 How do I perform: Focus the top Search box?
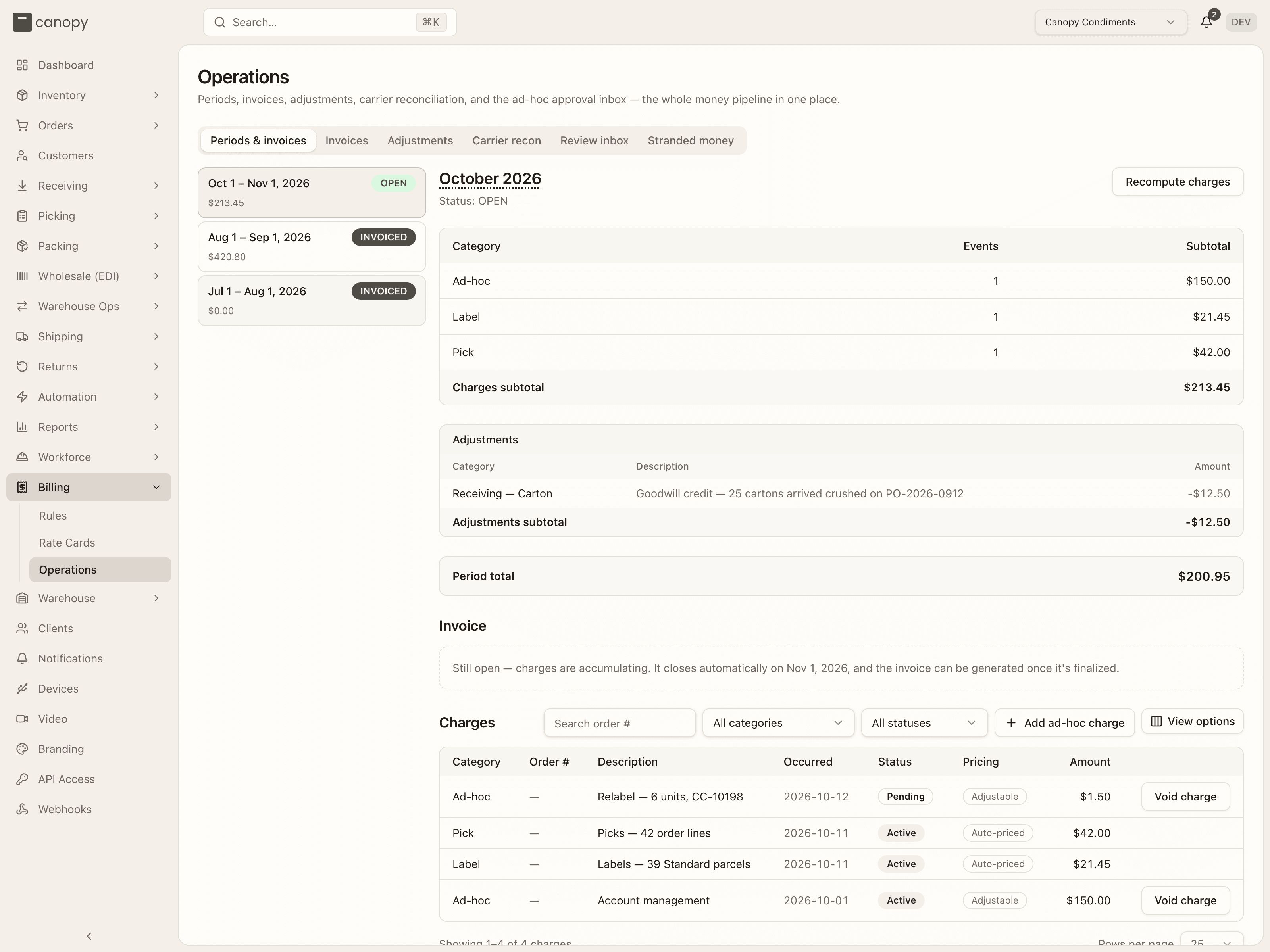(x=330, y=22)
